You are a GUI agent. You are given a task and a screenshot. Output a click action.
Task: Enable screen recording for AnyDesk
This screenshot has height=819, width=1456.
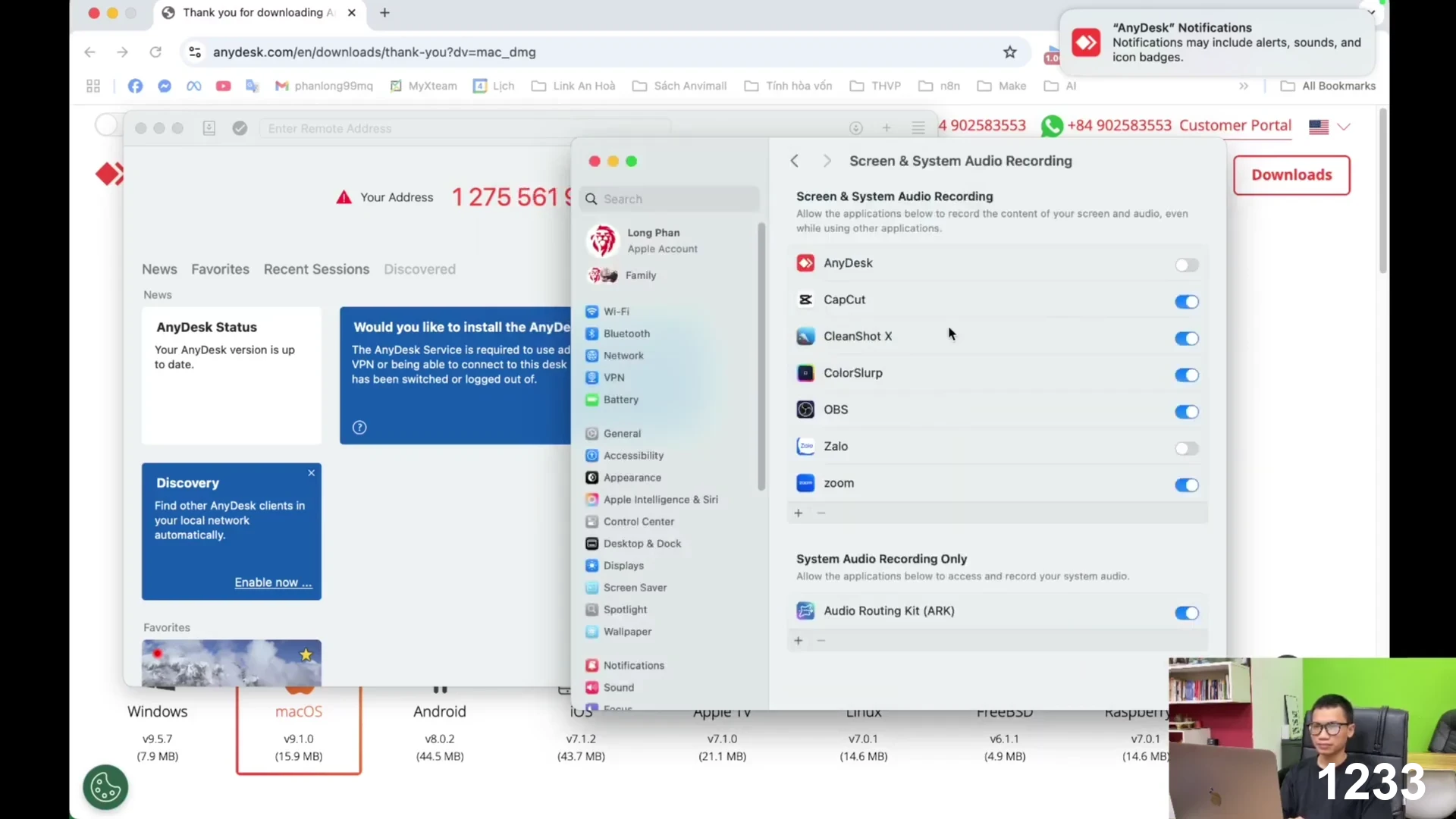[1187, 265]
